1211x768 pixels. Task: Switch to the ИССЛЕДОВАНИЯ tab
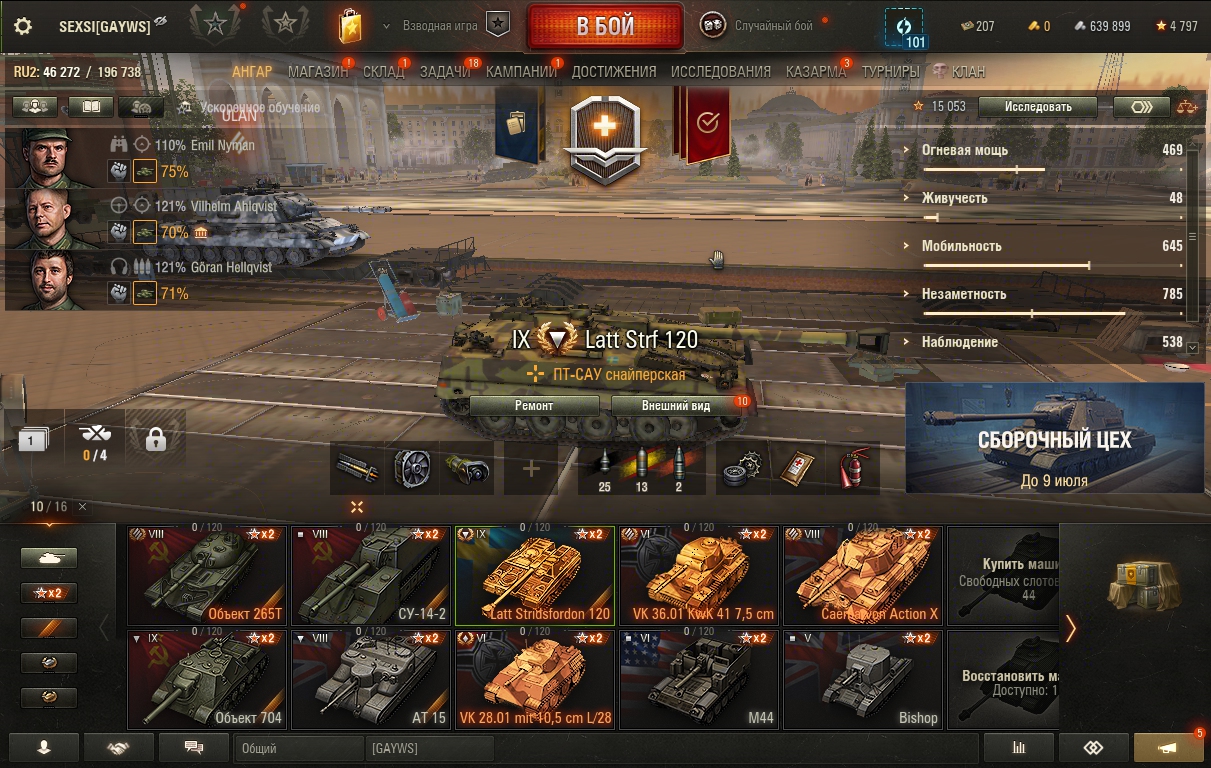721,72
